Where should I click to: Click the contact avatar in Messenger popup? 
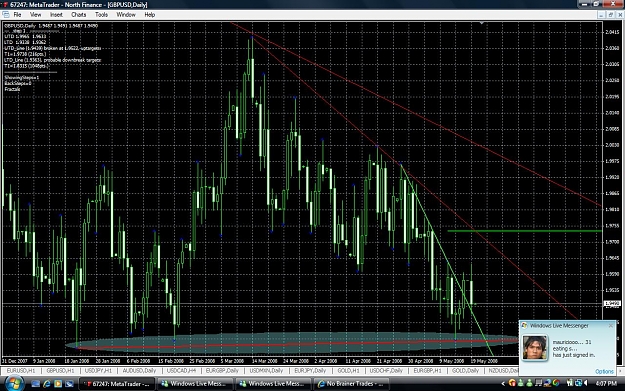click(535, 348)
